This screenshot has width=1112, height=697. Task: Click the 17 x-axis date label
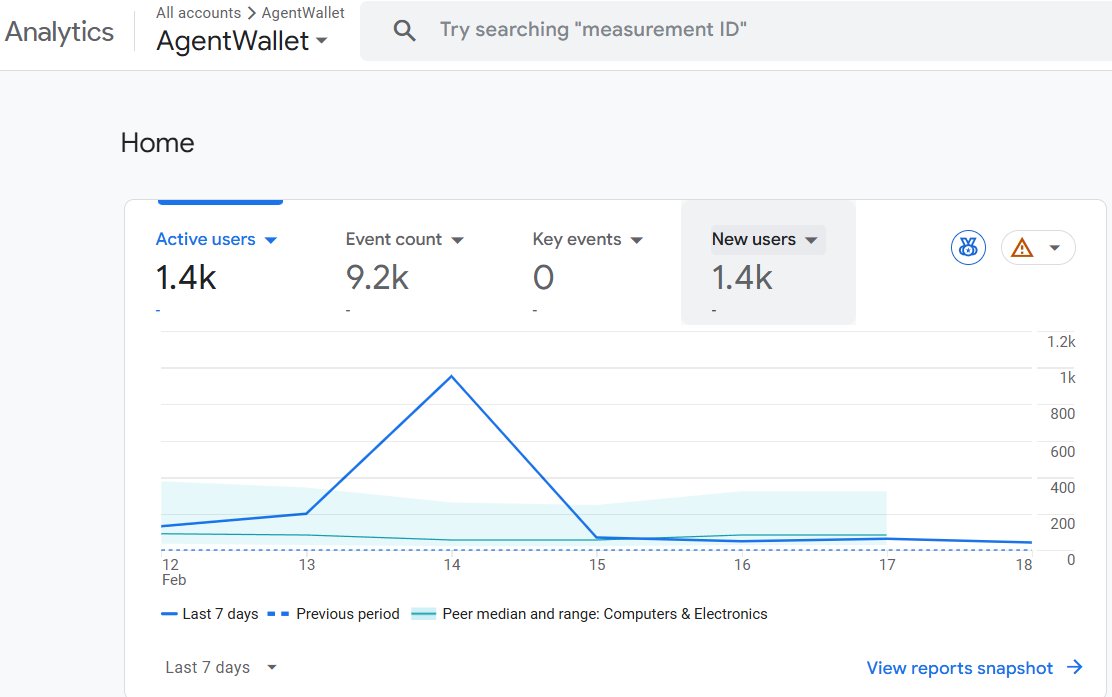tap(887, 565)
